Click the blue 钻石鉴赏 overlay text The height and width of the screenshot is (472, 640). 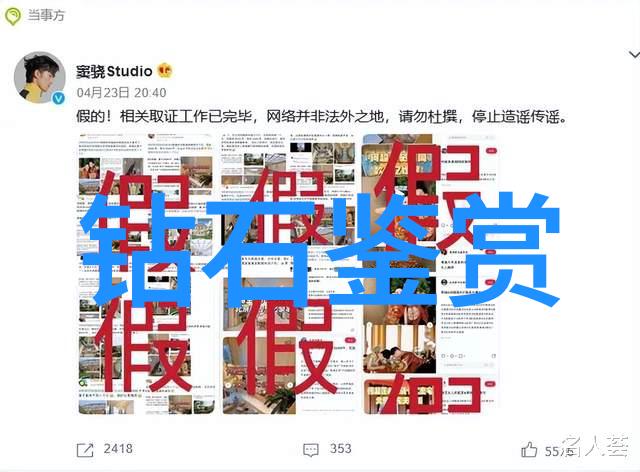click(x=321, y=249)
